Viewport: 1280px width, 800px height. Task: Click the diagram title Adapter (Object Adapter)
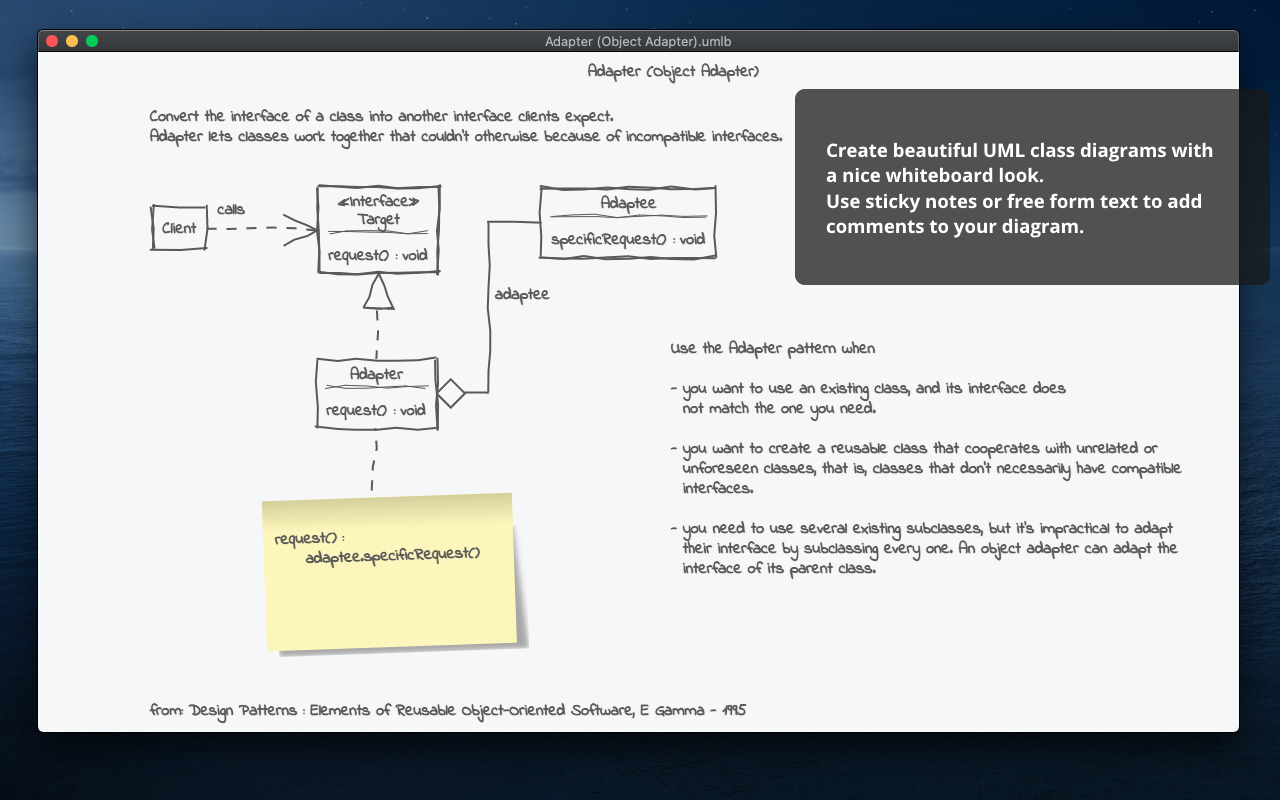click(672, 71)
